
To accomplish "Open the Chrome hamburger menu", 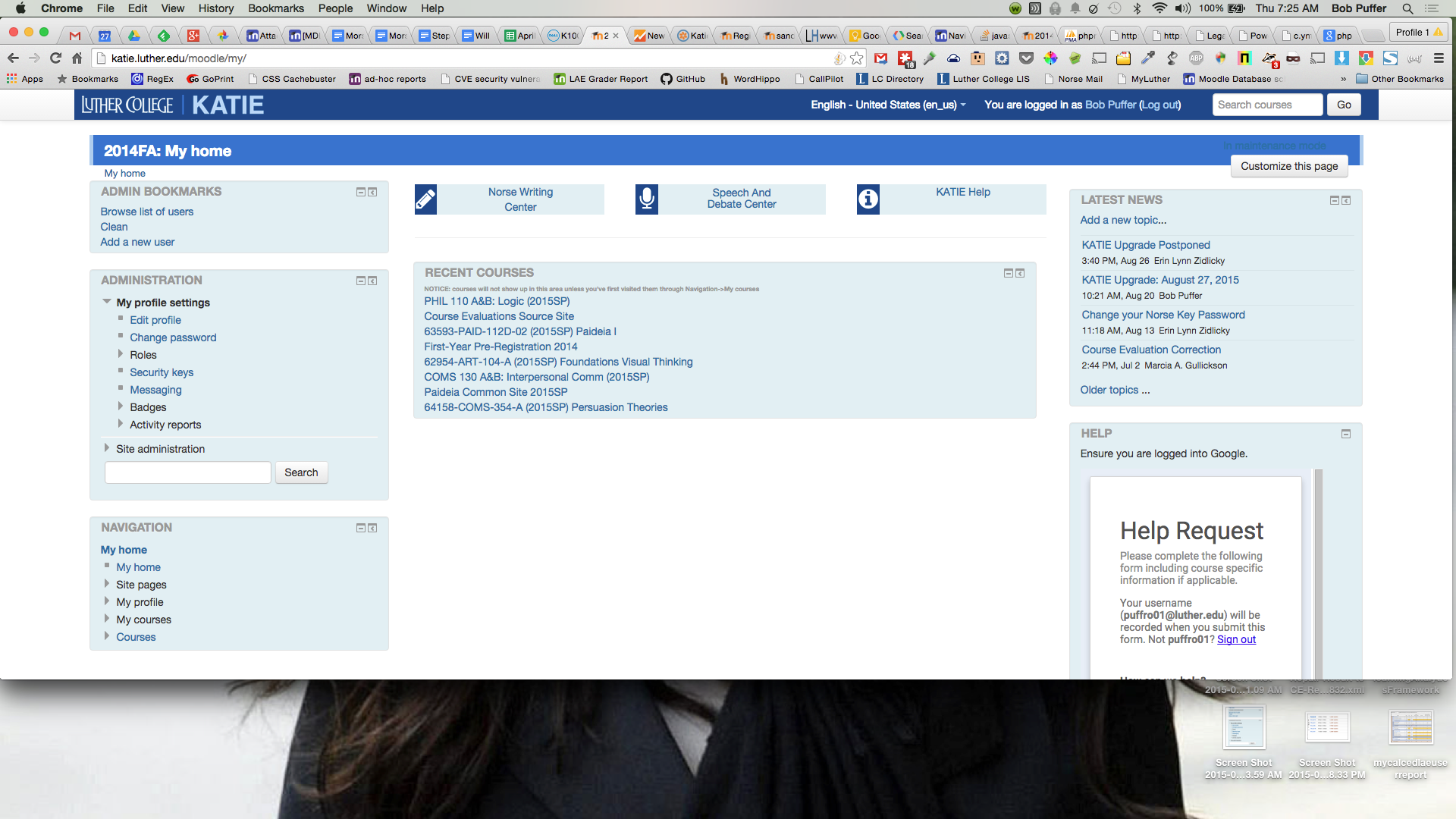I will tap(1439, 58).
